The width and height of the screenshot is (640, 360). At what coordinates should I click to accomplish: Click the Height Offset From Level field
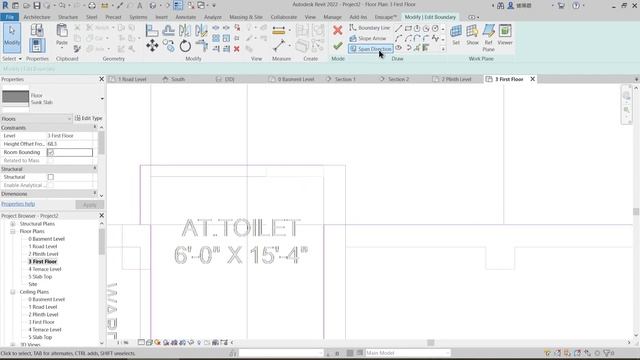[x=70, y=144]
